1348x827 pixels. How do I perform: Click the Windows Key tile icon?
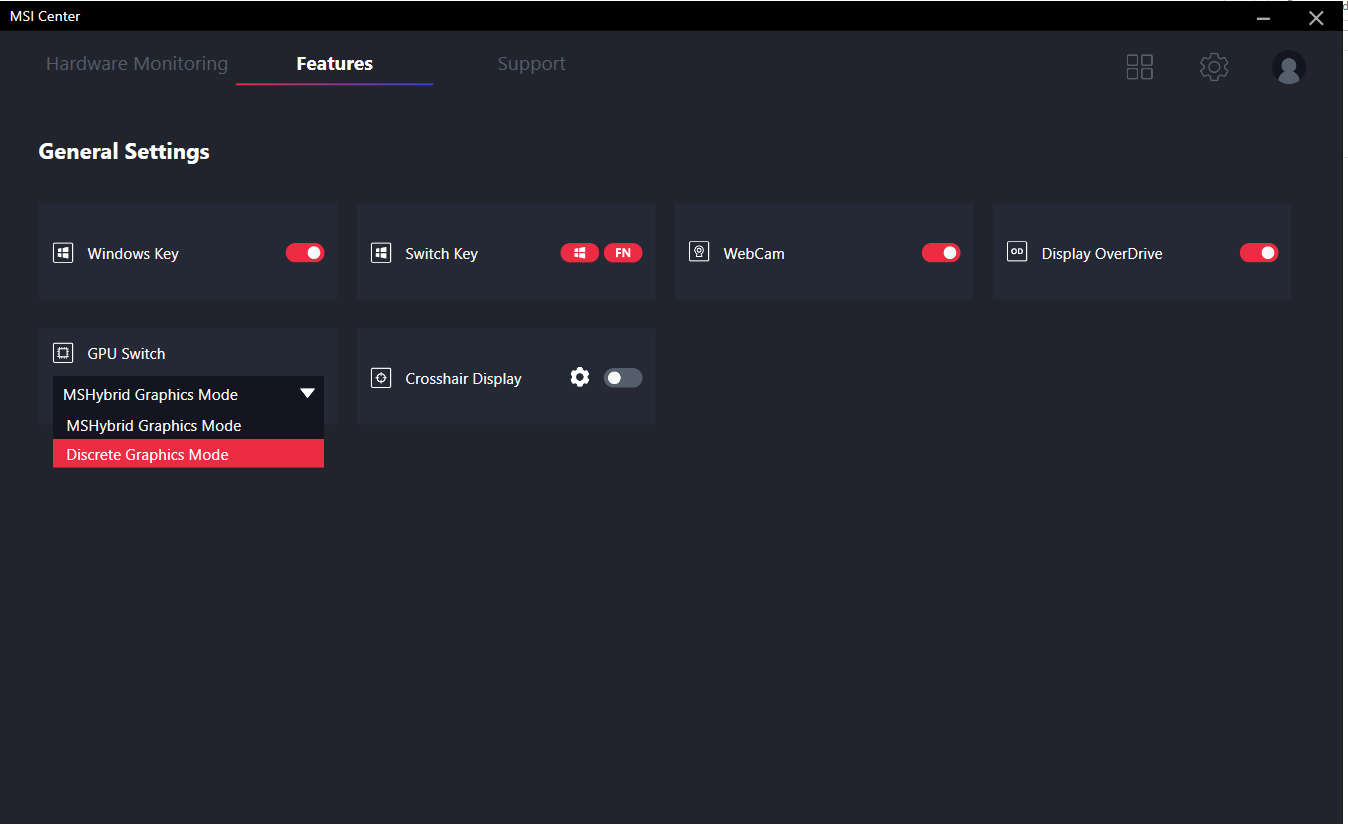pyautogui.click(x=63, y=253)
